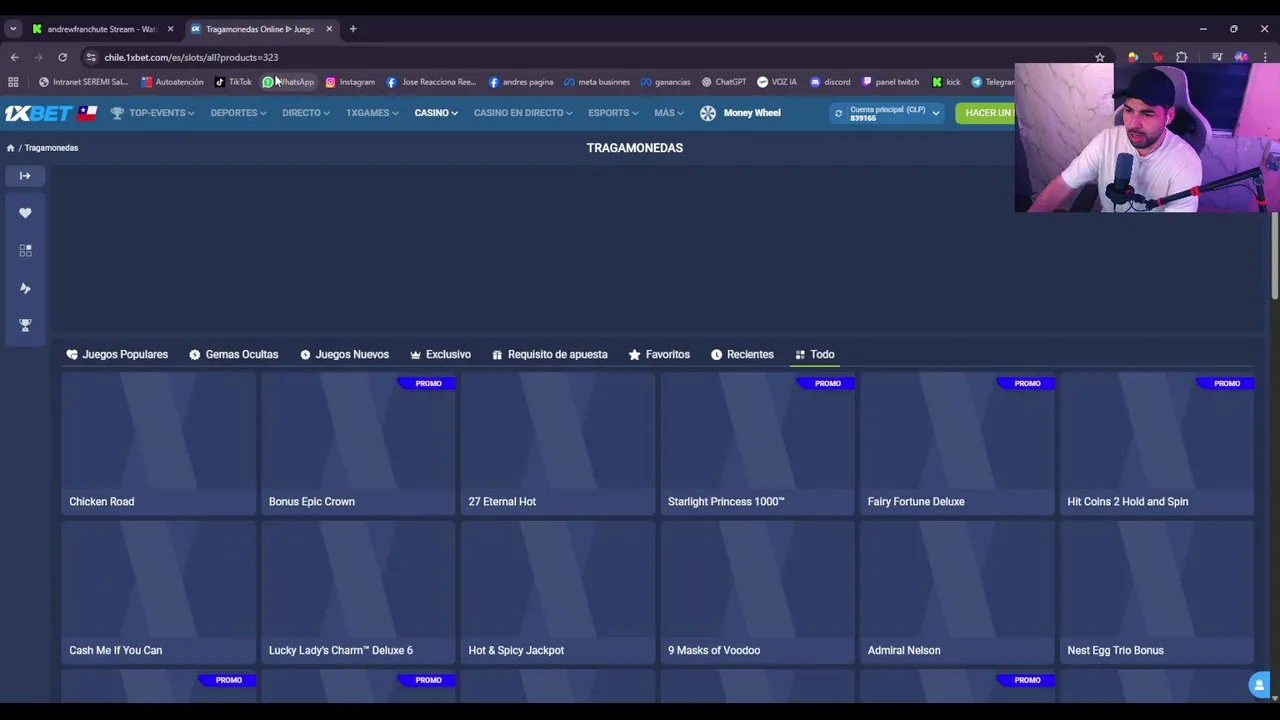Open Hot & Spicy Jackpot game
Screen dimensions: 1280x720
coord(558,592)
